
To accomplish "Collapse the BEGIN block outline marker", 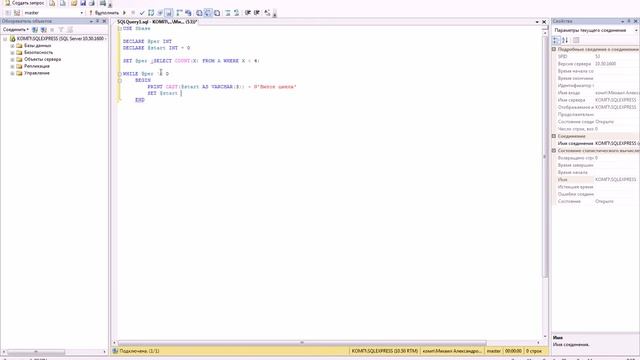I will tap(120, 80).
